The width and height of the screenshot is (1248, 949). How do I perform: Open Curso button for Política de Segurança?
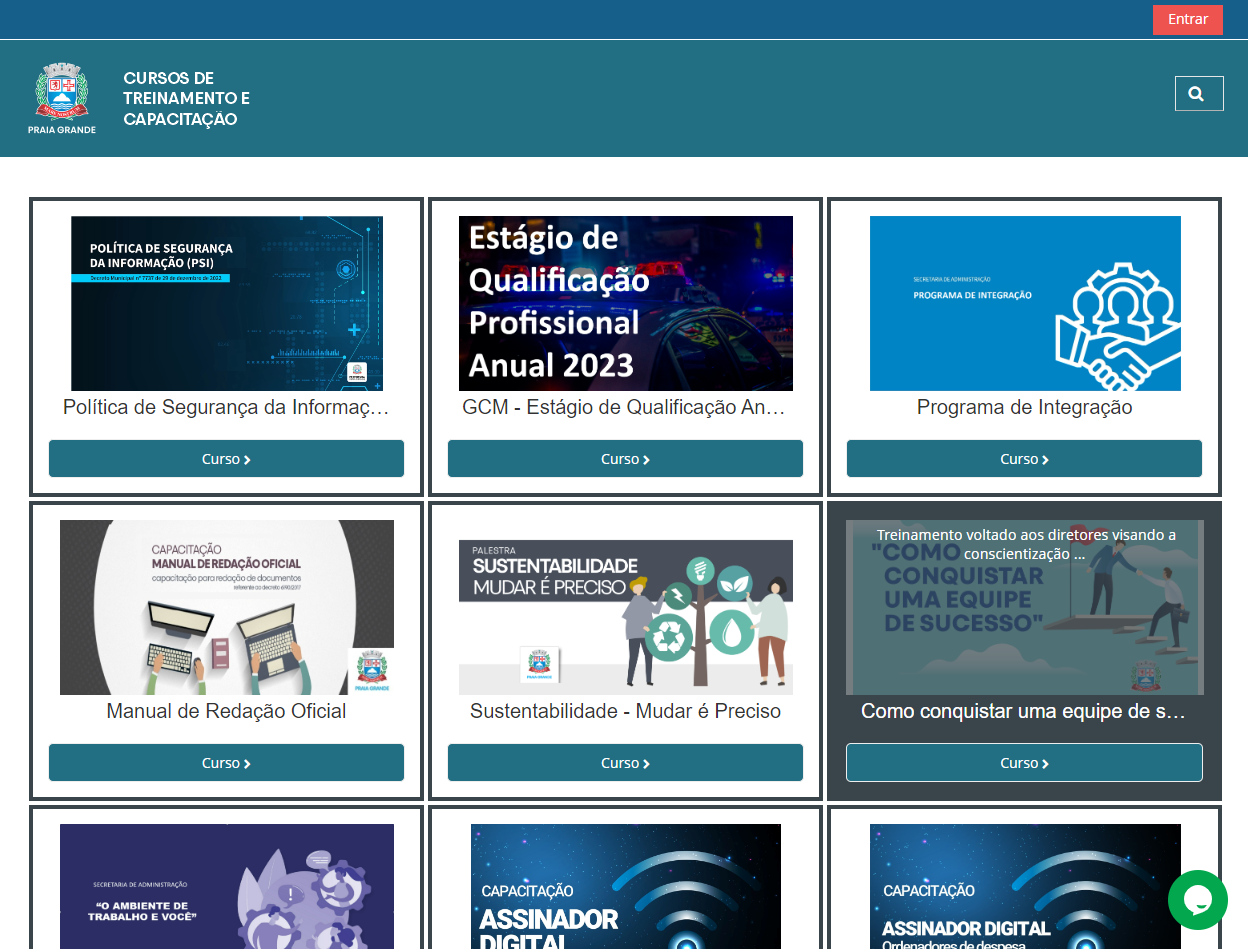[226, 459]
